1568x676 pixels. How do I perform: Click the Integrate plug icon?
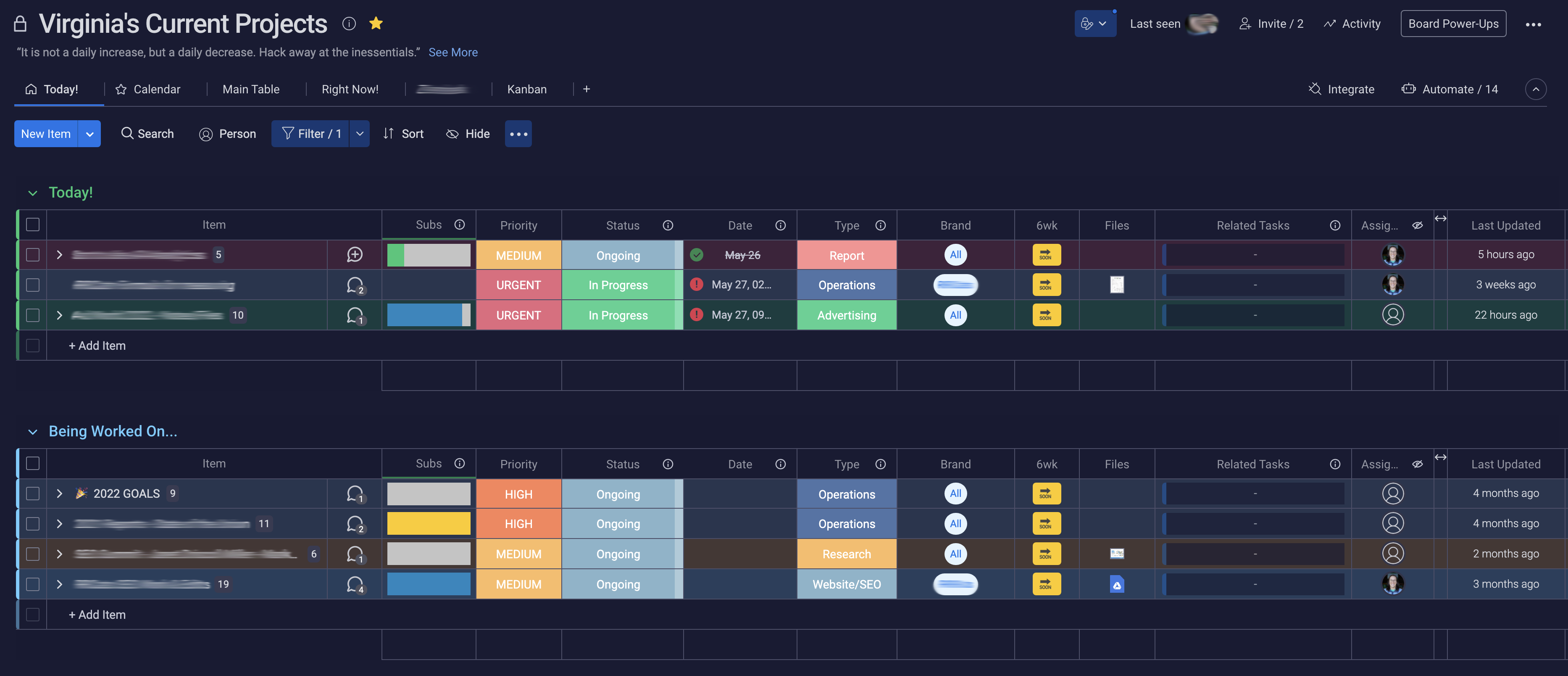pyautogui.click(x=1315, y=89)
